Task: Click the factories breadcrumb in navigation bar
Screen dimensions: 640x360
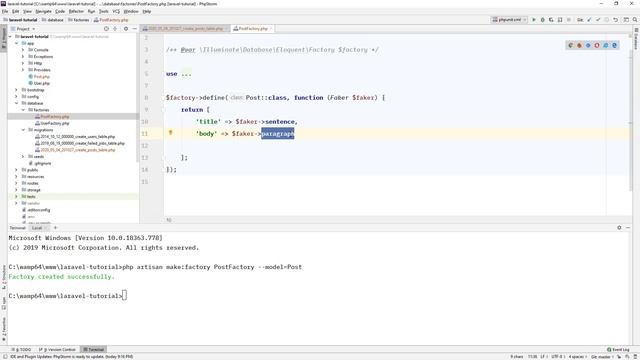Action: pos(79,20)
